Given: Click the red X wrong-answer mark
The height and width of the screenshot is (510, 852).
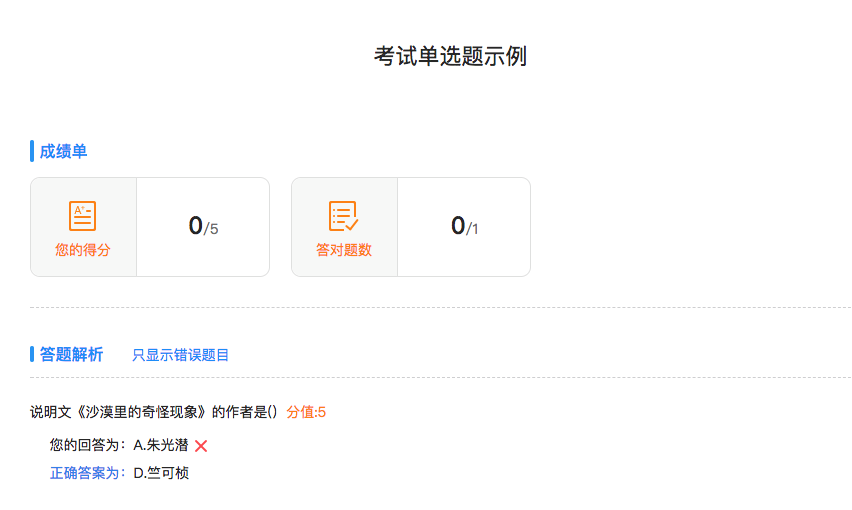Looking at the screenshot, I should [x=201, y=446].
